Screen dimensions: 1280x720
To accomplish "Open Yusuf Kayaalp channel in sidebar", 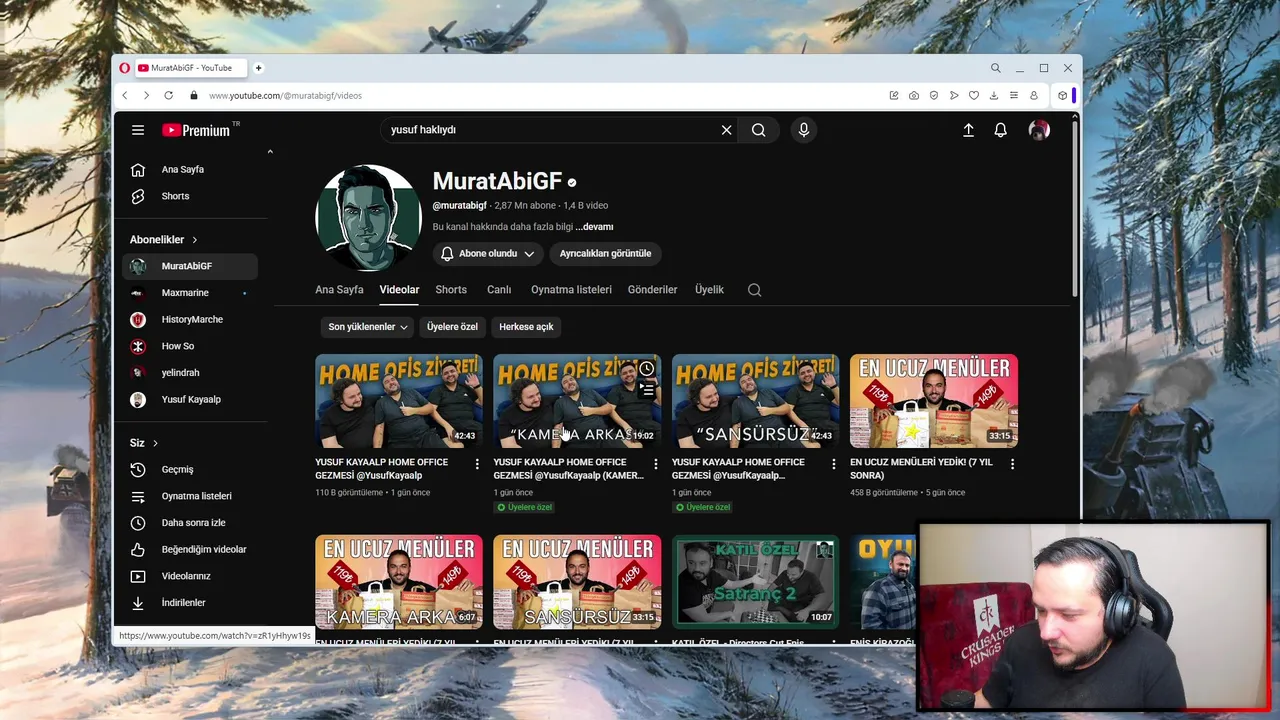I will 190,400.
